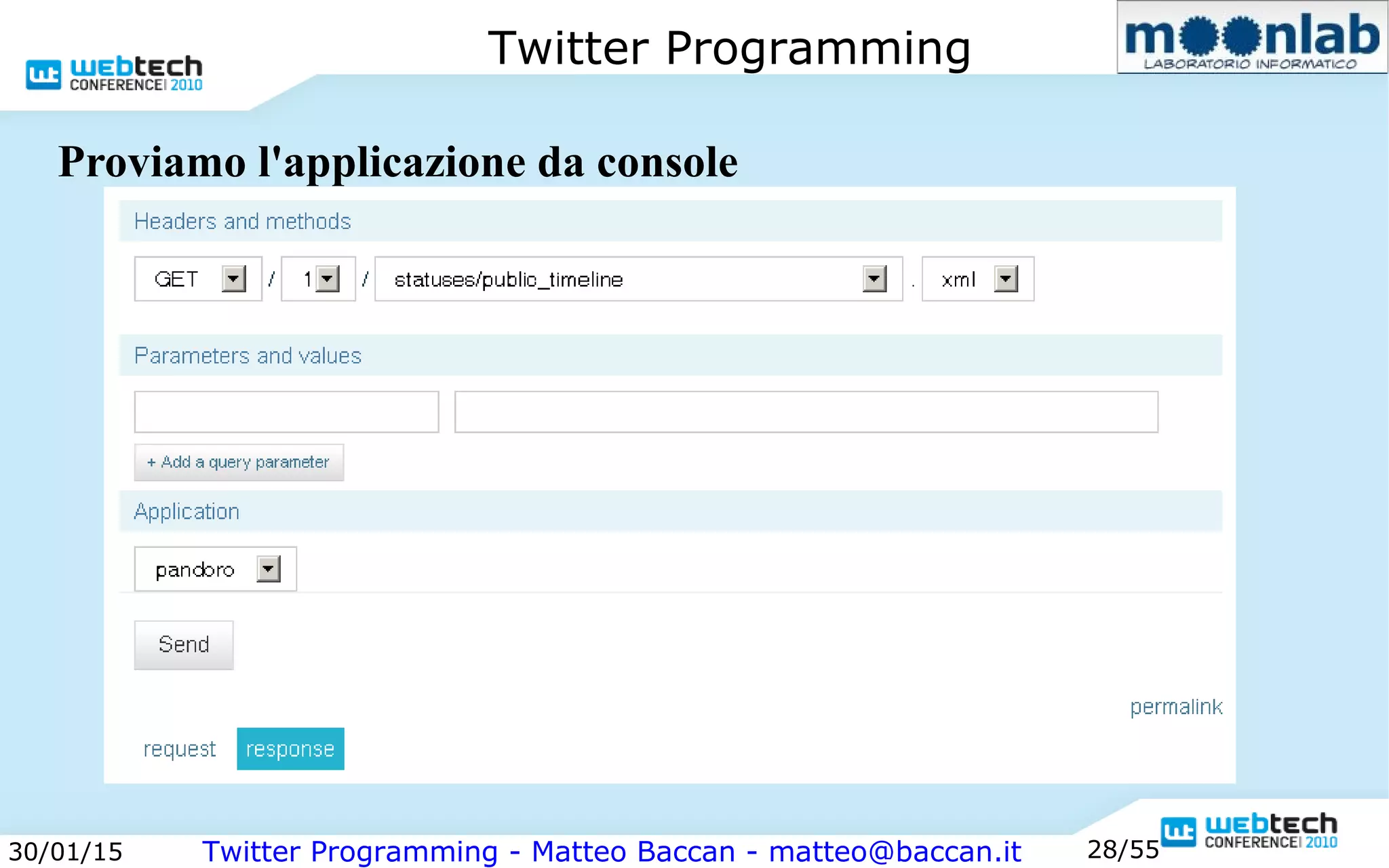The image size is (1389, 868).
Task: Click the parameter name input field
Action: coord(286,412)
